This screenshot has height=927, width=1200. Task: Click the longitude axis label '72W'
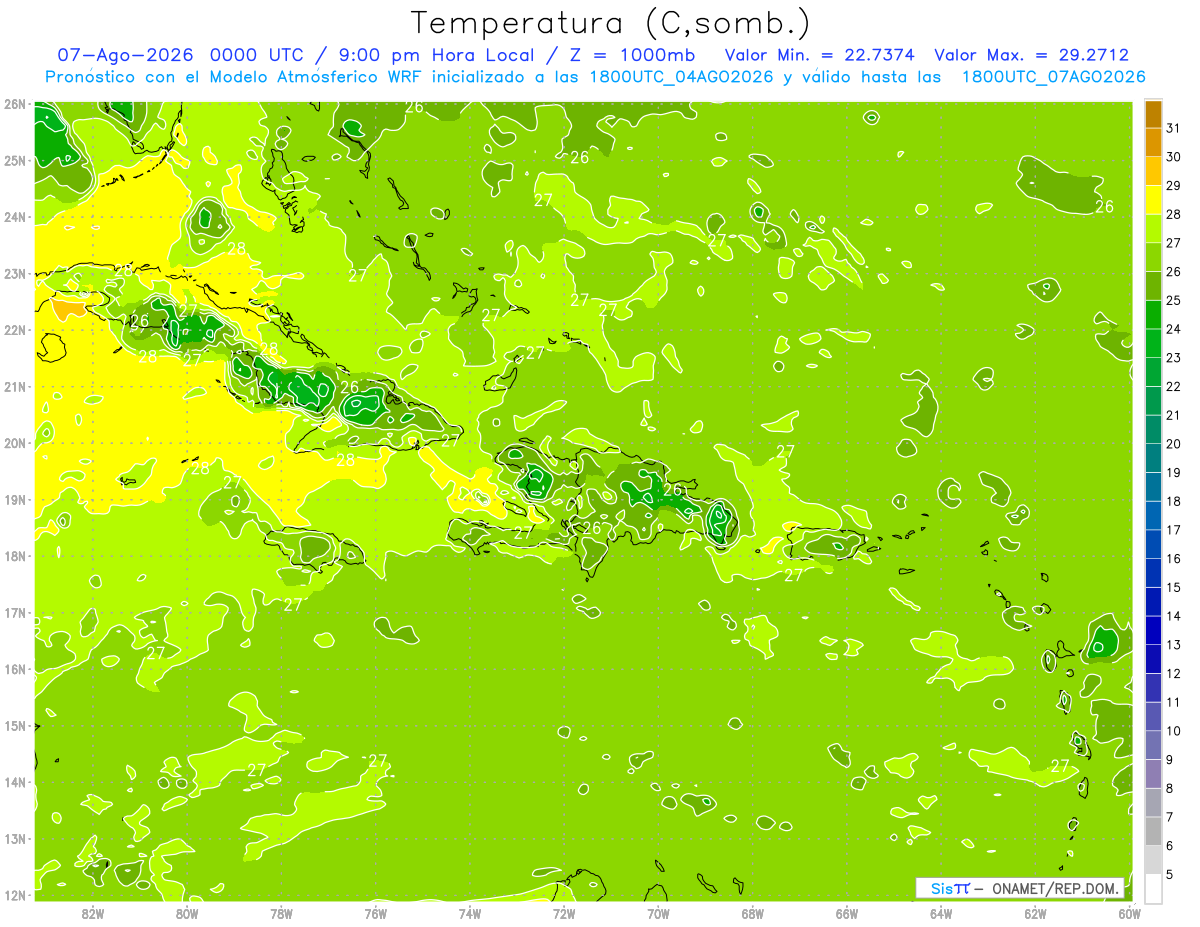click(564, 913)
